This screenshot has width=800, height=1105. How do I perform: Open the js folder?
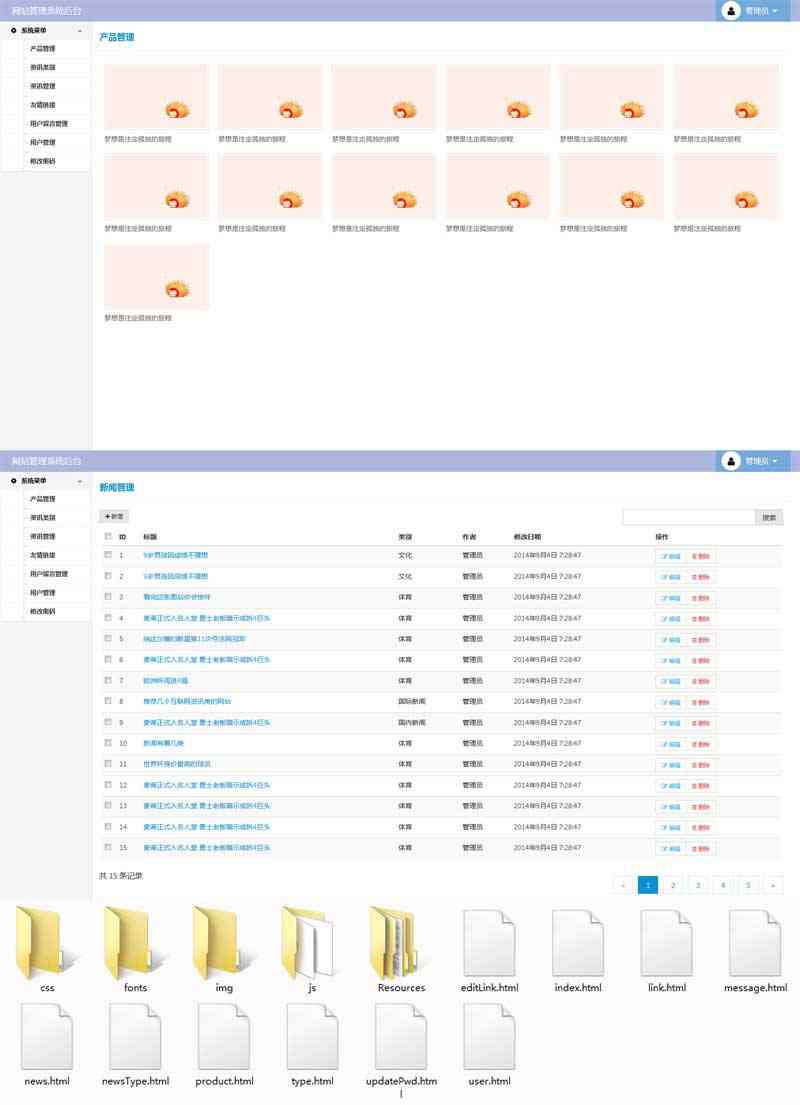pos(312,943)
